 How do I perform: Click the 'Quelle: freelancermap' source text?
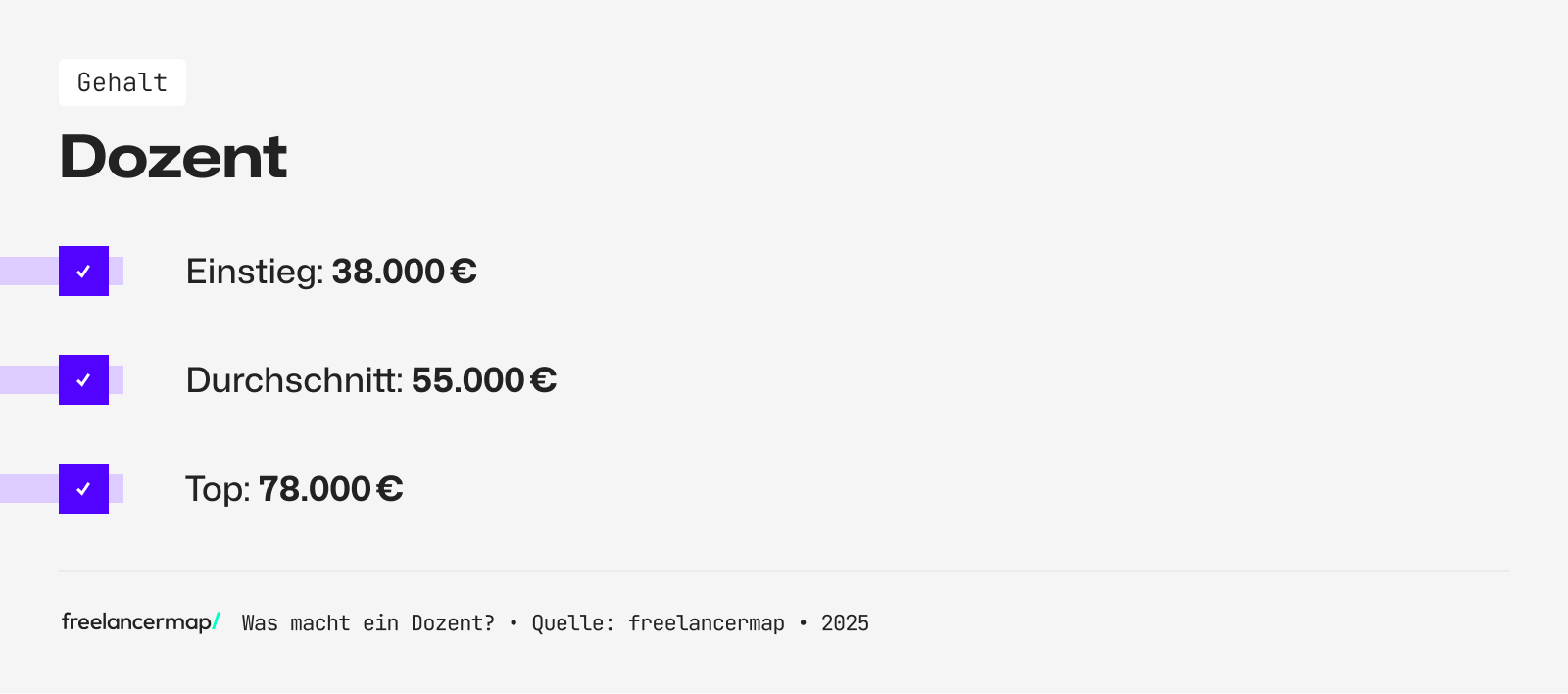point(658,623)
